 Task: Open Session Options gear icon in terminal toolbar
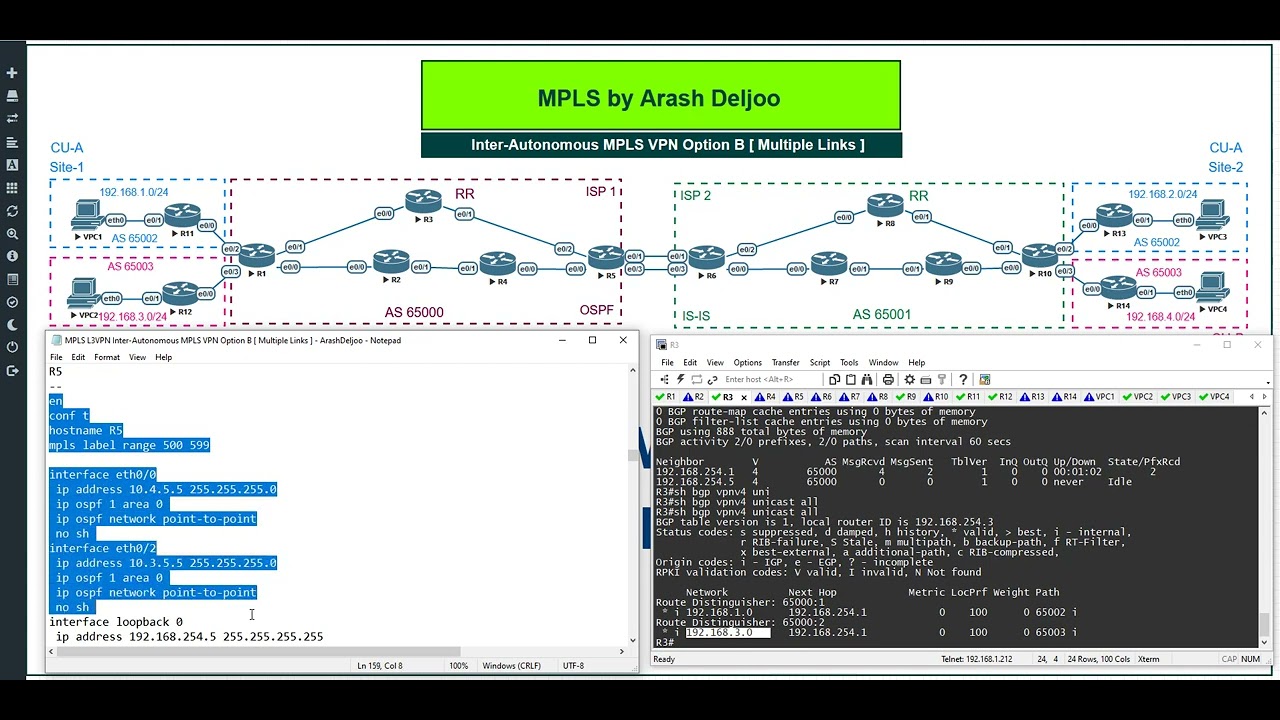click(909, 380)
